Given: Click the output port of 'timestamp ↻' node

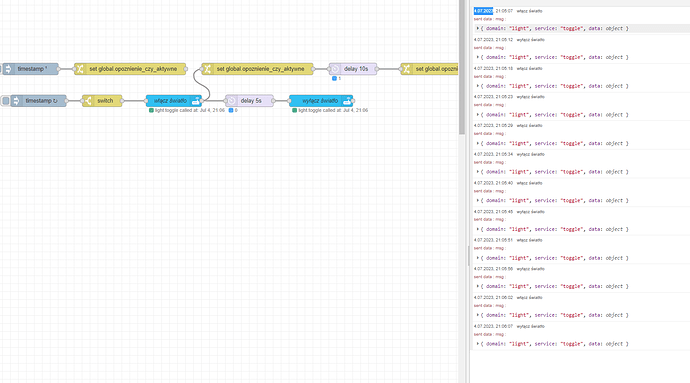Looking at the screenshot, I should coord(66,101).
